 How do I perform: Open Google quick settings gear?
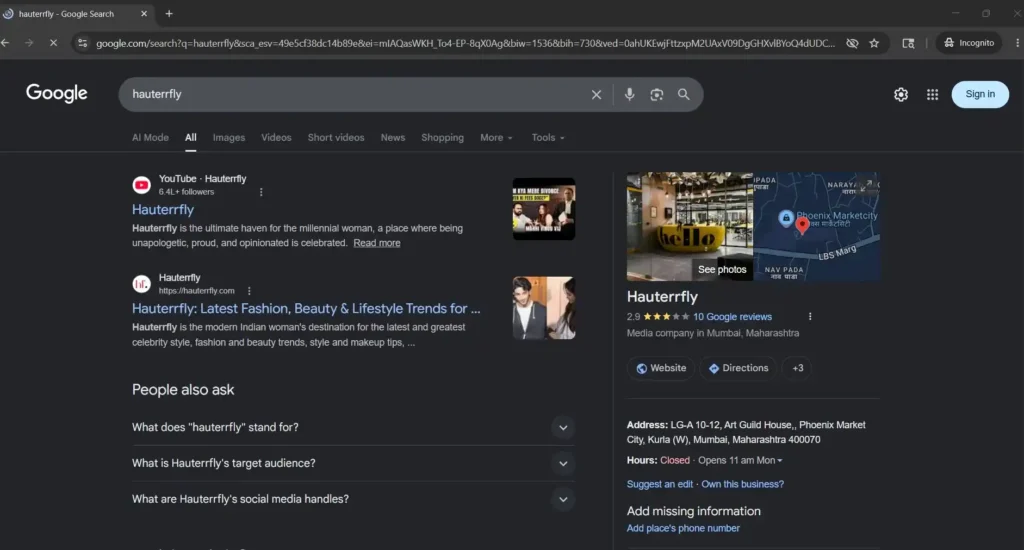point(901,94)
